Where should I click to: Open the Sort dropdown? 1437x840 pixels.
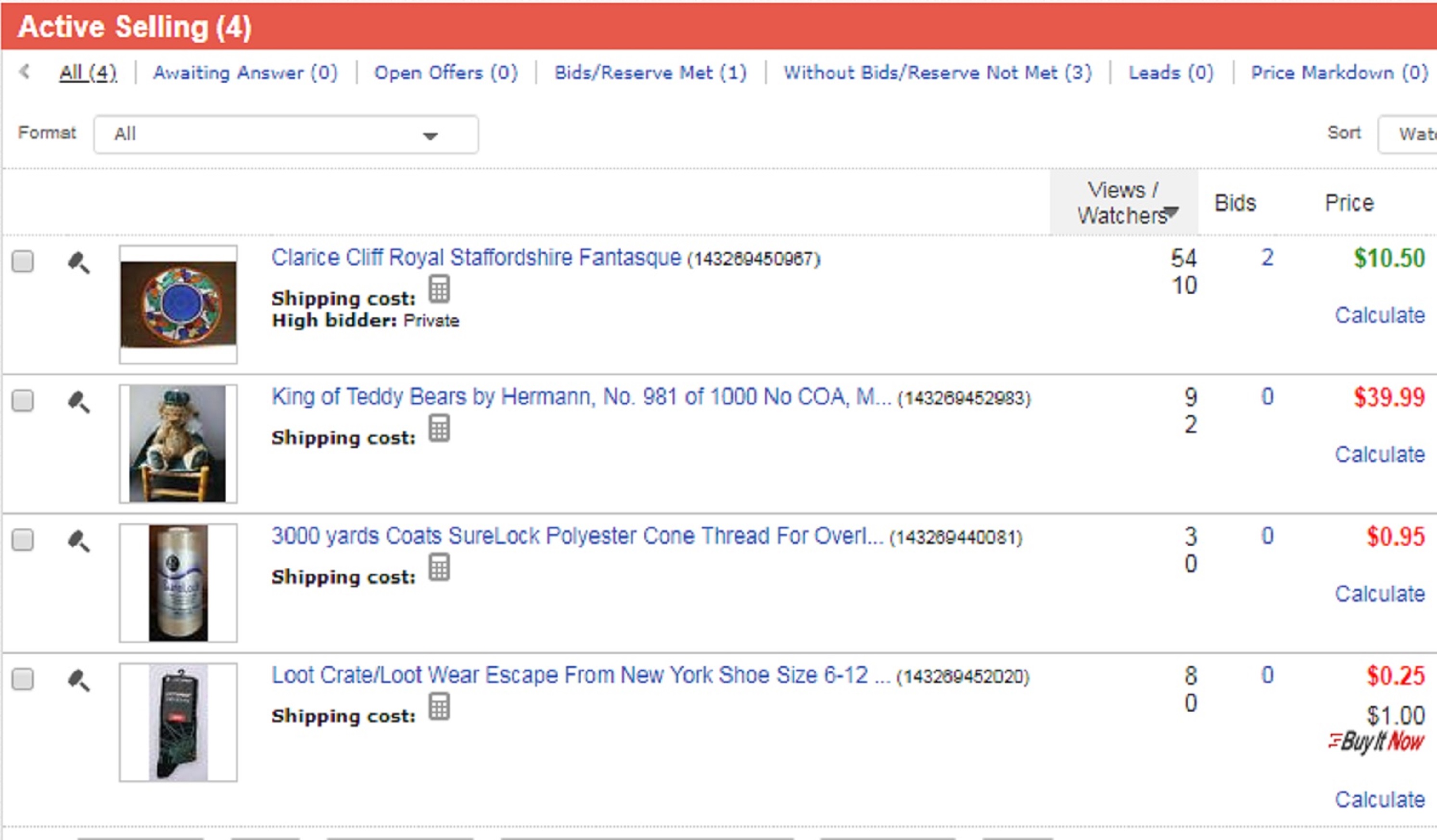coord(1407,135)
